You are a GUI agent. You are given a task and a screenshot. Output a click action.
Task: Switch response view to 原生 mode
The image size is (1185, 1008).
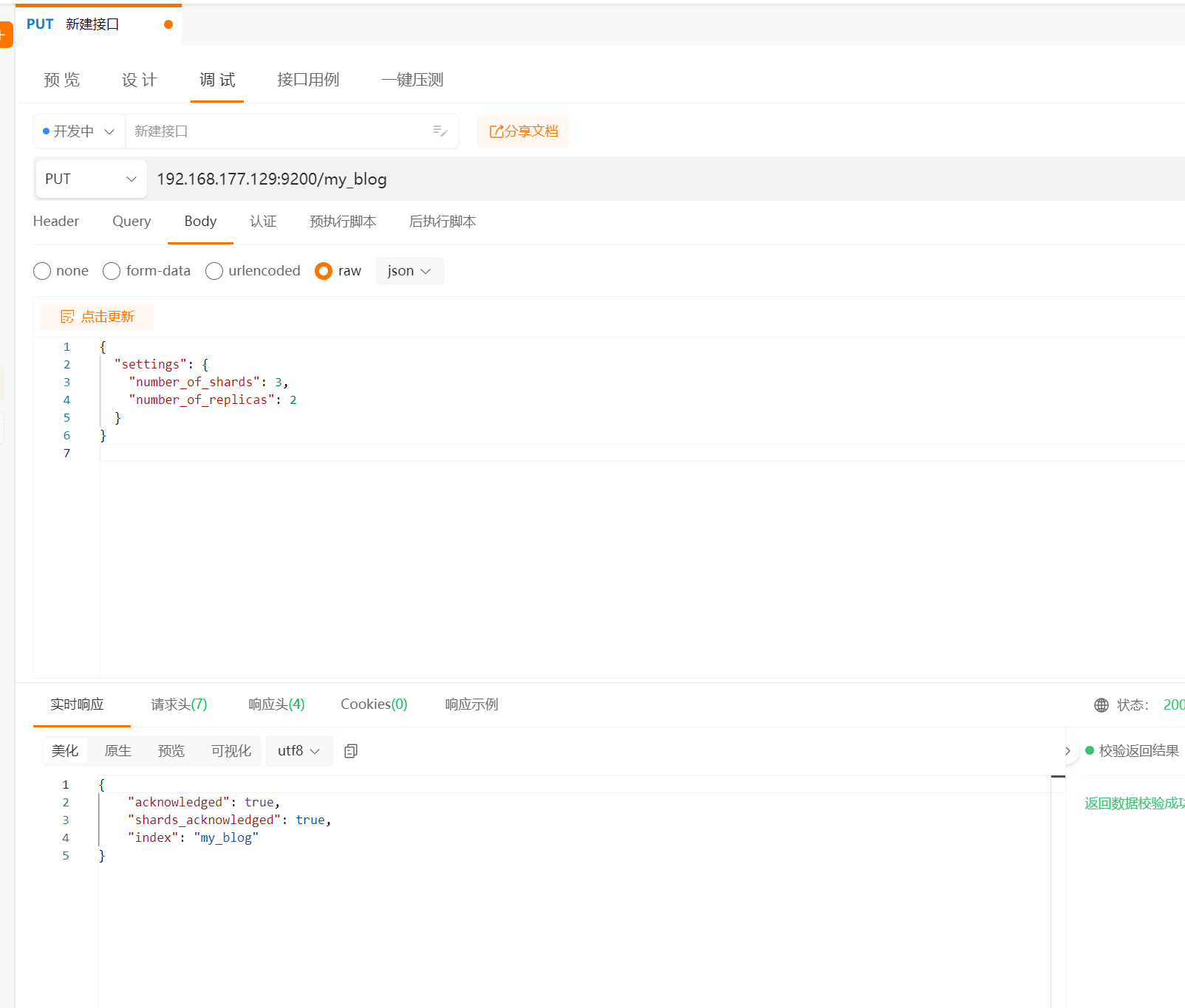[118, 751]
